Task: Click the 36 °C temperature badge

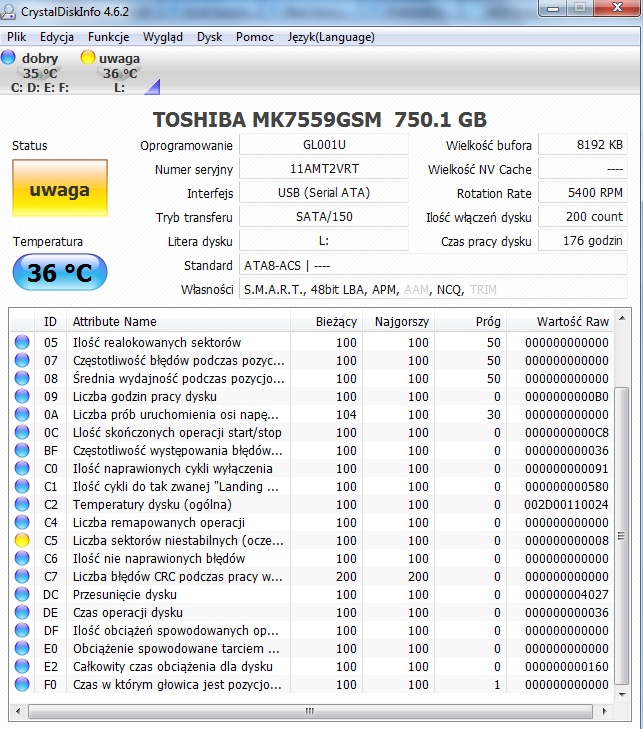Action: (60, 272)
